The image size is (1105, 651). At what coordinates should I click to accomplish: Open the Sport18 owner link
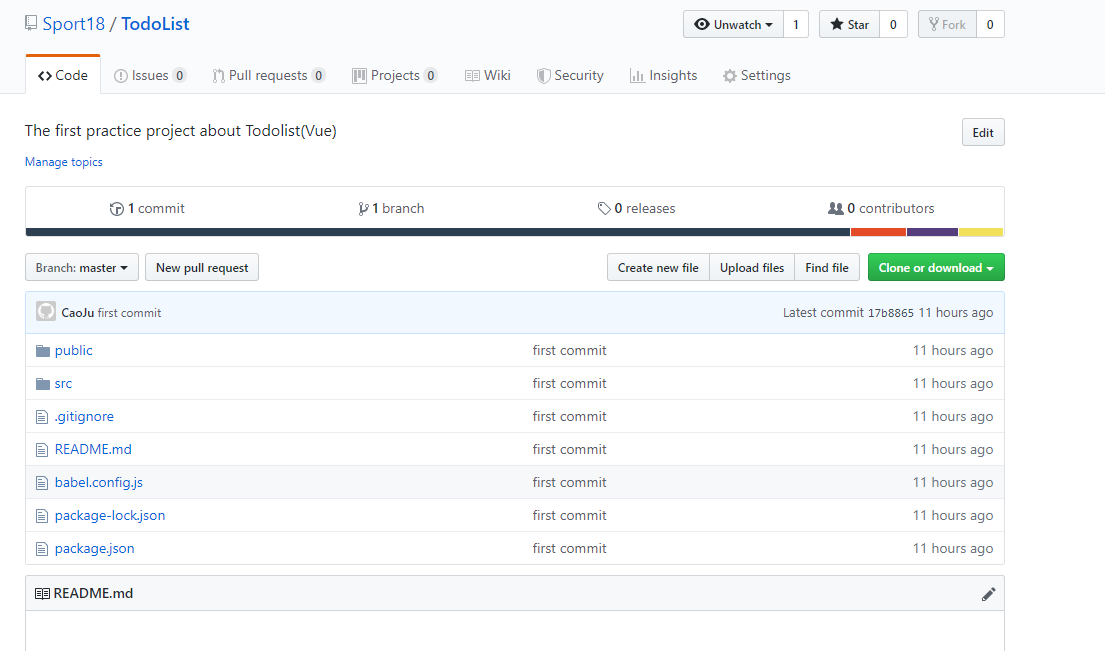point(73,24)
